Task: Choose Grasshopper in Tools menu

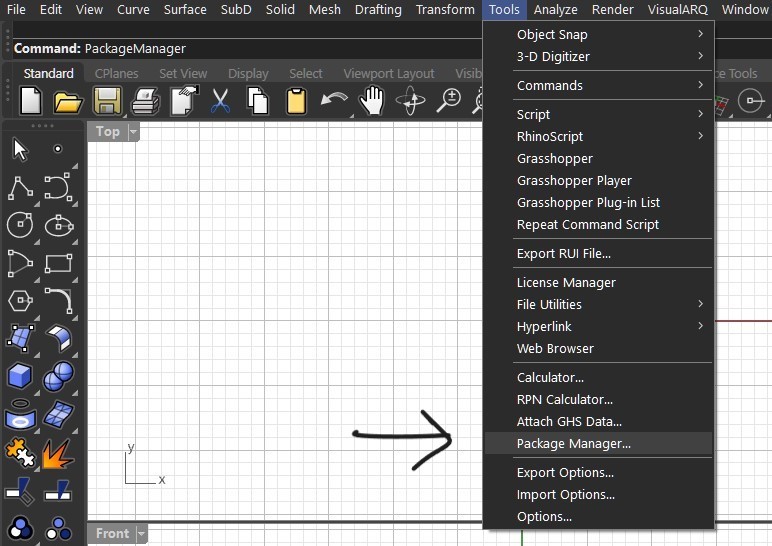Action: (554, 158)
